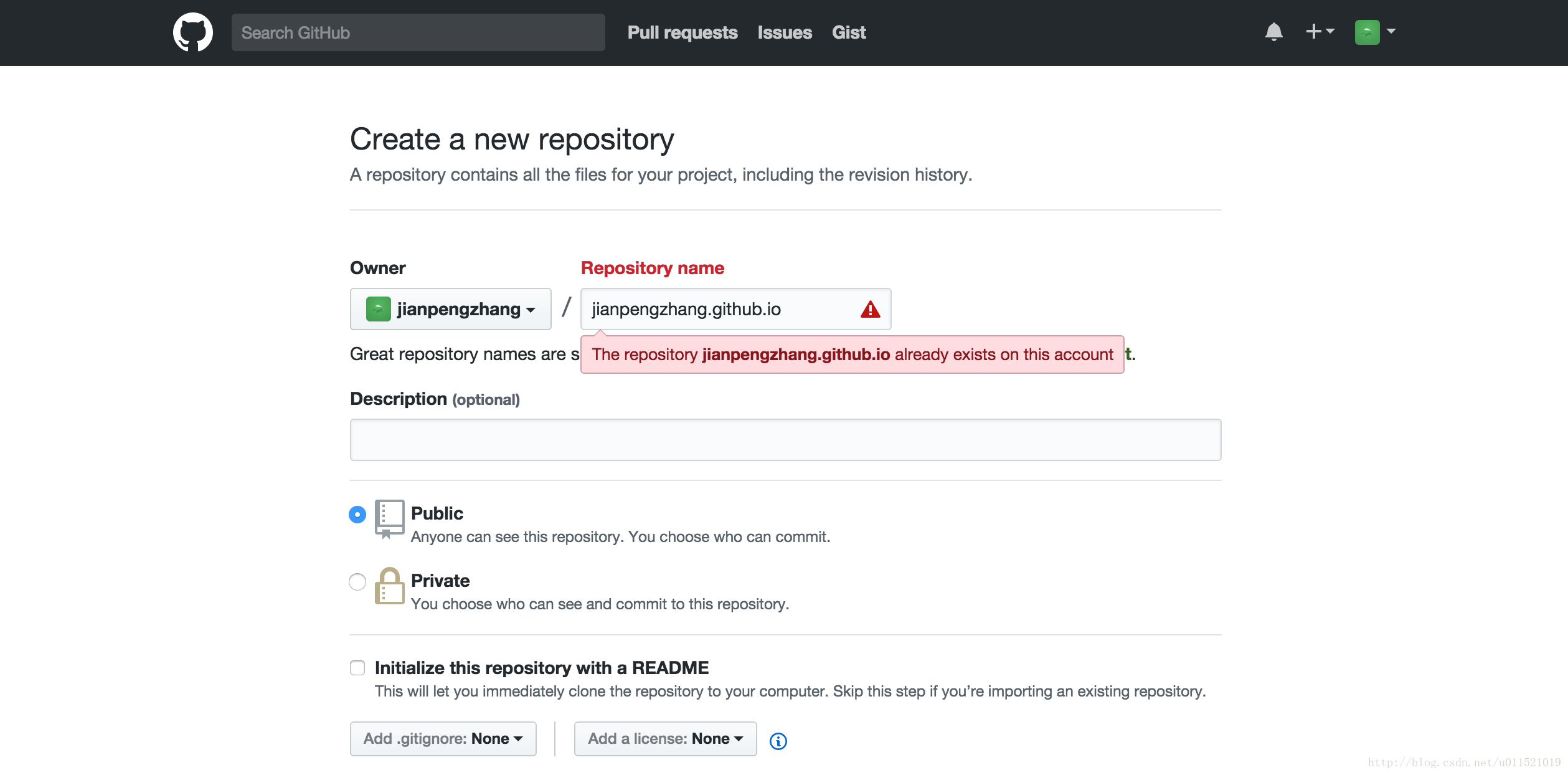Image resolution: width=1568 pixels, height=775 pixels.
Task: Click the red warning triangle in repository name
Action: point(870,309)
